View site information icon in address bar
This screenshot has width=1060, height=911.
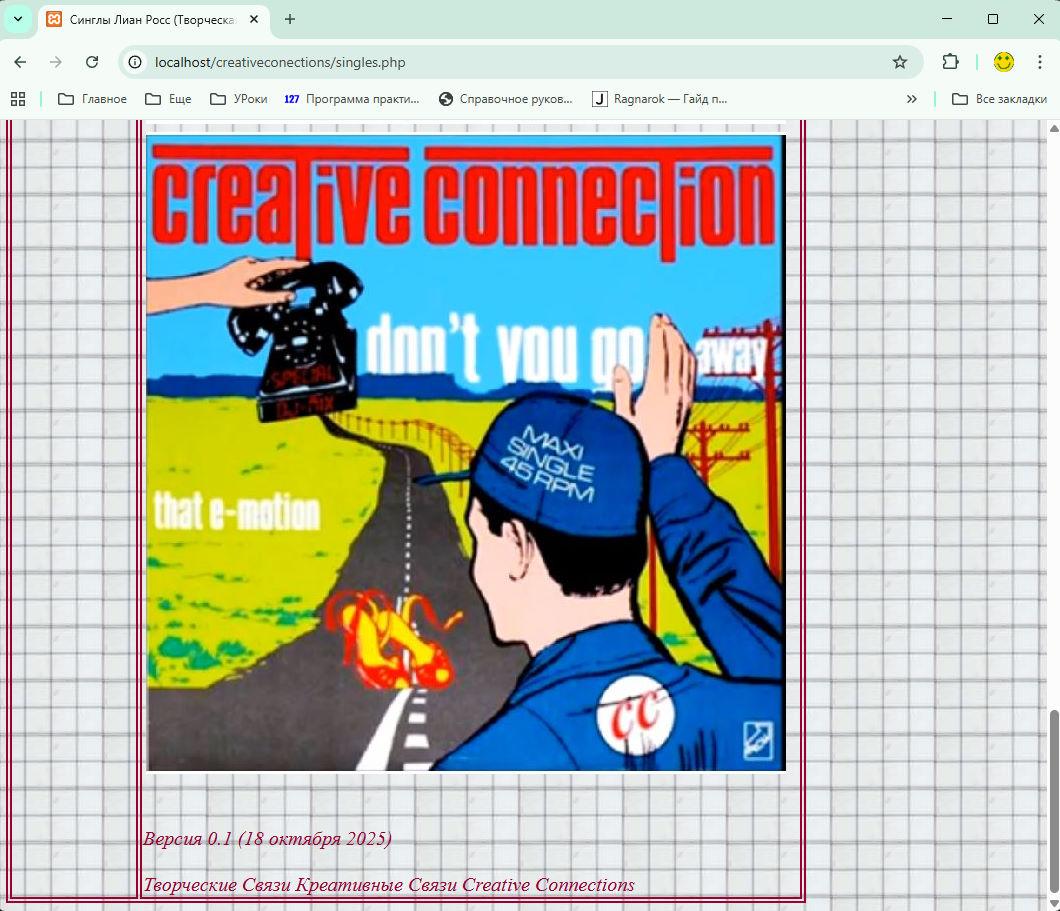(x=137, y=62)
